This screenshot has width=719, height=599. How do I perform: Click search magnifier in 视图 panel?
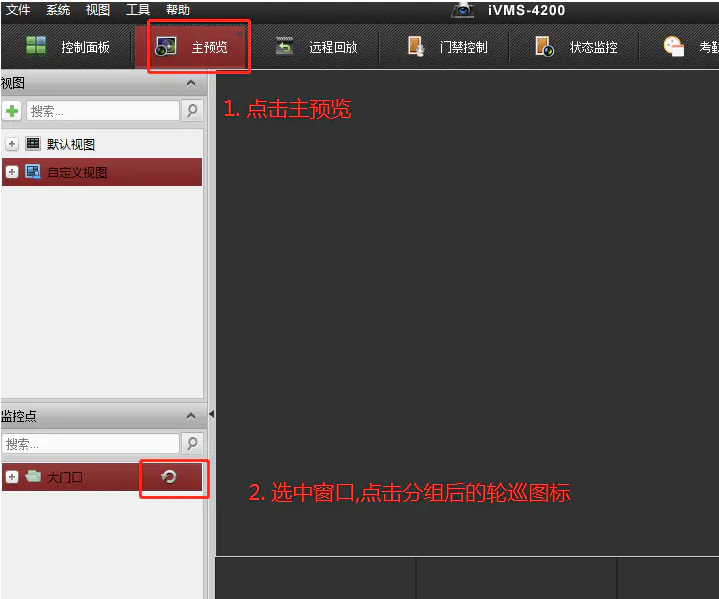click(x=192, y=111)
